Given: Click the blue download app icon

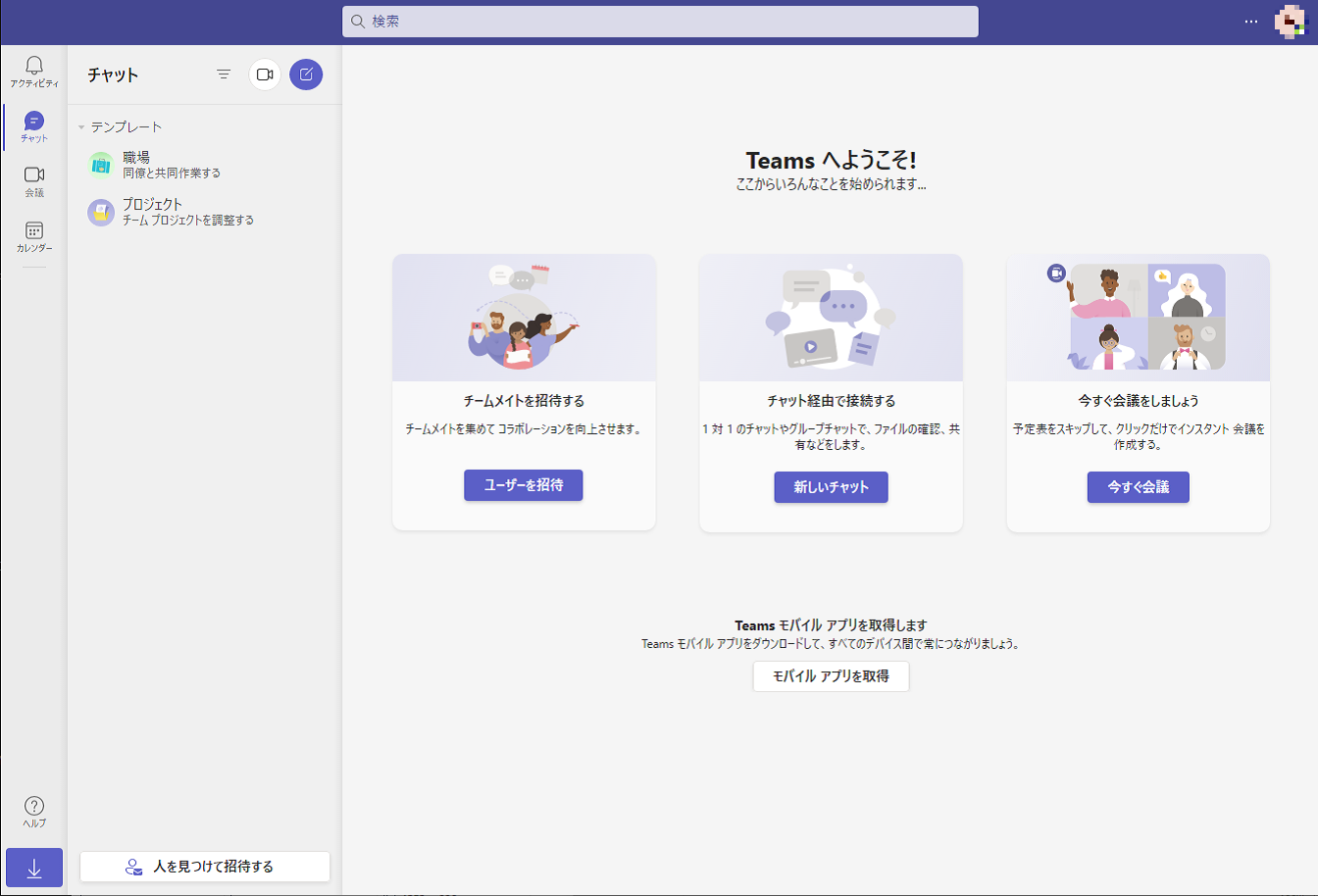Looking at the screenshot, I should point(34,868).
